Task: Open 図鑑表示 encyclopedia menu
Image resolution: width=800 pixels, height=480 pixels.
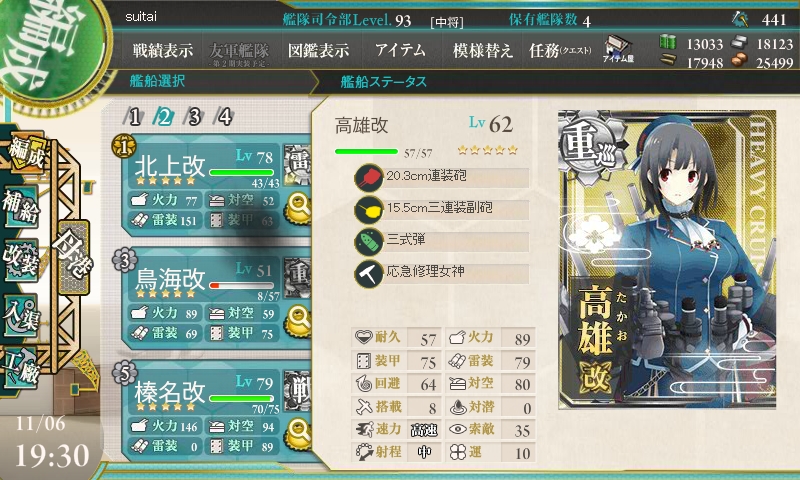Action: [x=318, y=50]
